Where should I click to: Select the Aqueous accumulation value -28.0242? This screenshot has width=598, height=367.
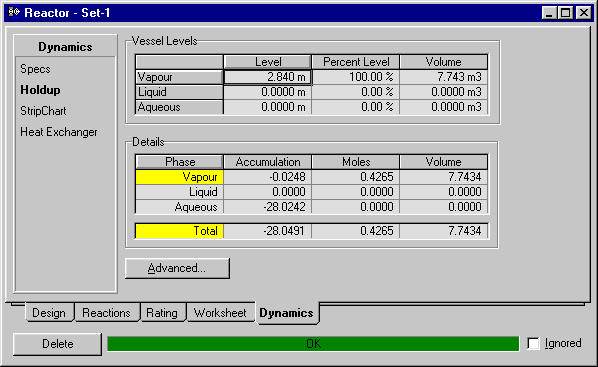coord(268,207)
